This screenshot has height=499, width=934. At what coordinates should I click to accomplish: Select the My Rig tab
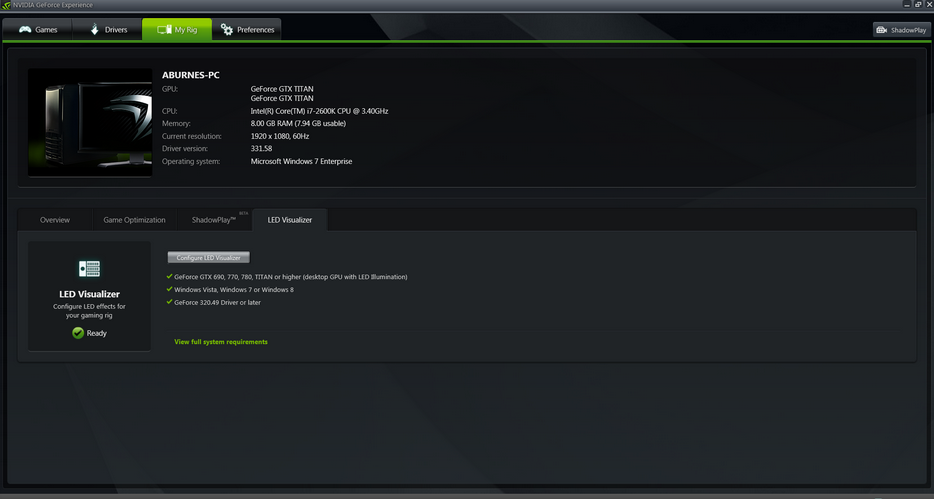[x=177, y=29]
